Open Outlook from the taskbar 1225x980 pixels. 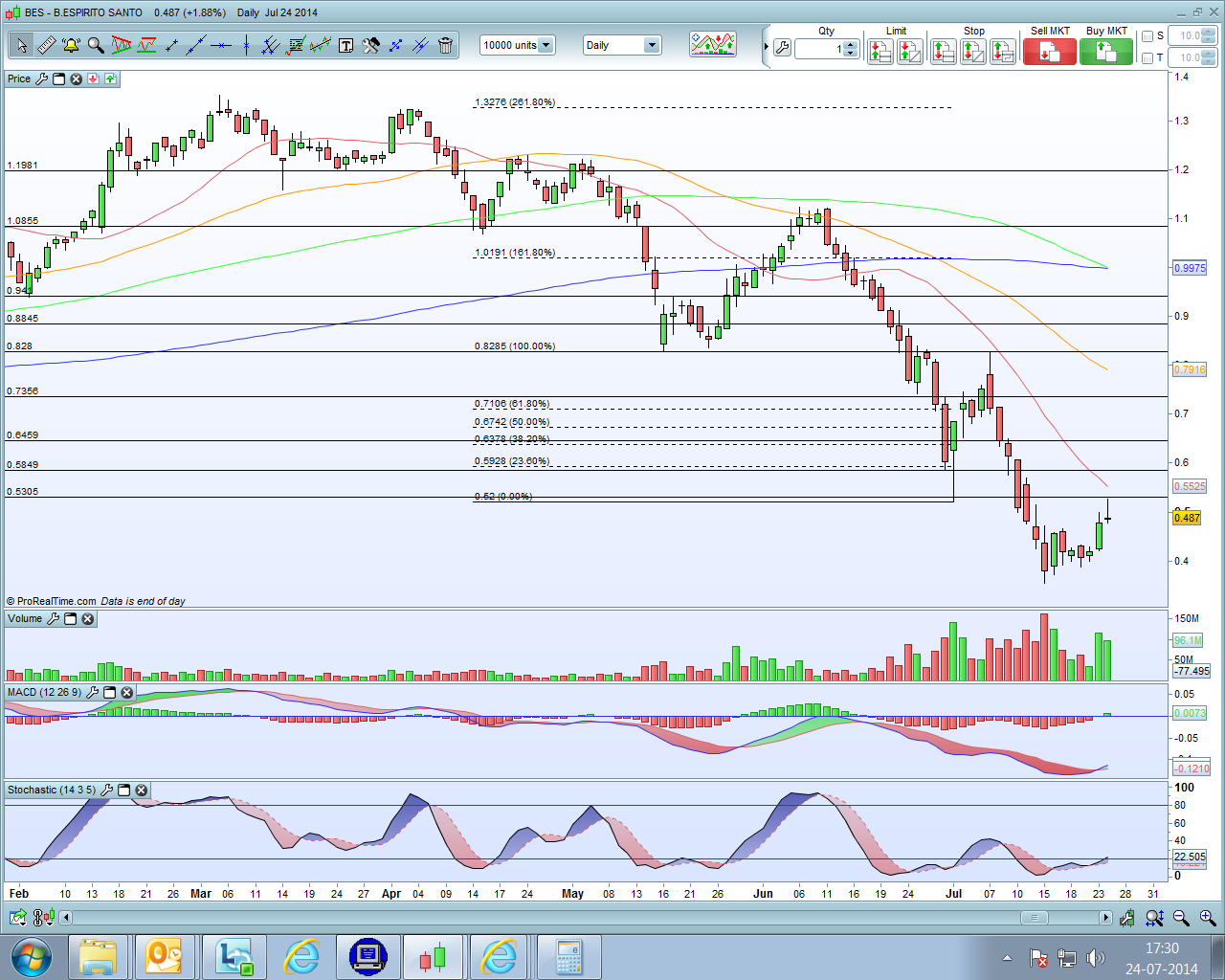click(164, 956)
